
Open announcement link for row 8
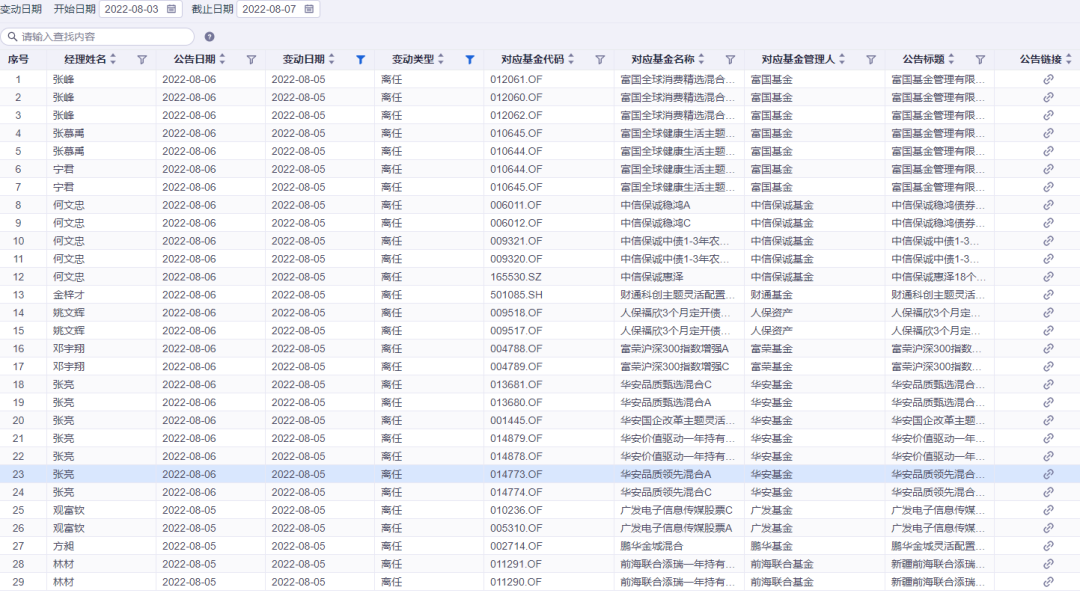(1048, 205)
